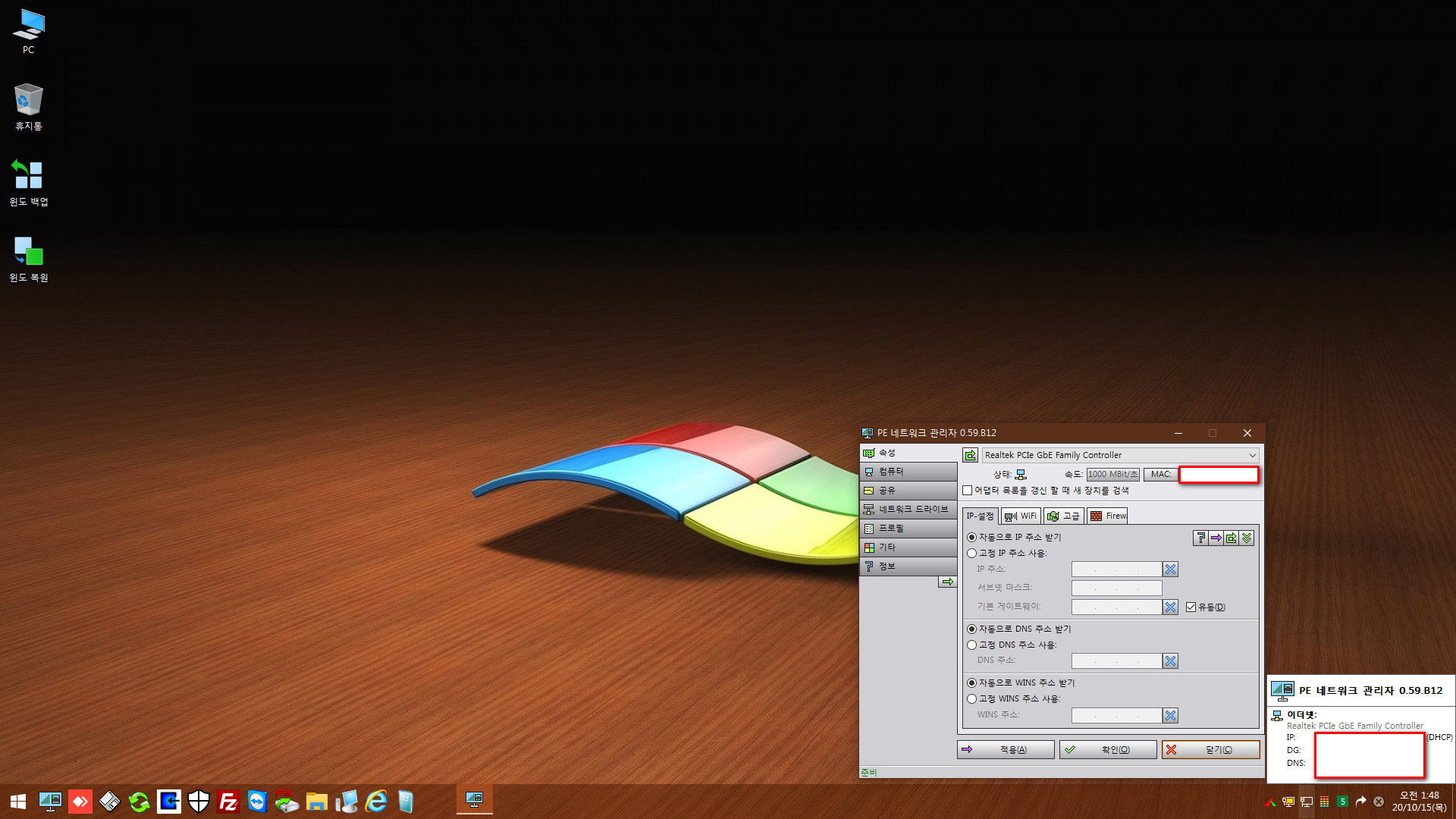1456x819 pixels.
Task: Click the green arrow collapse button under sidebar
Action: [947, 582]
